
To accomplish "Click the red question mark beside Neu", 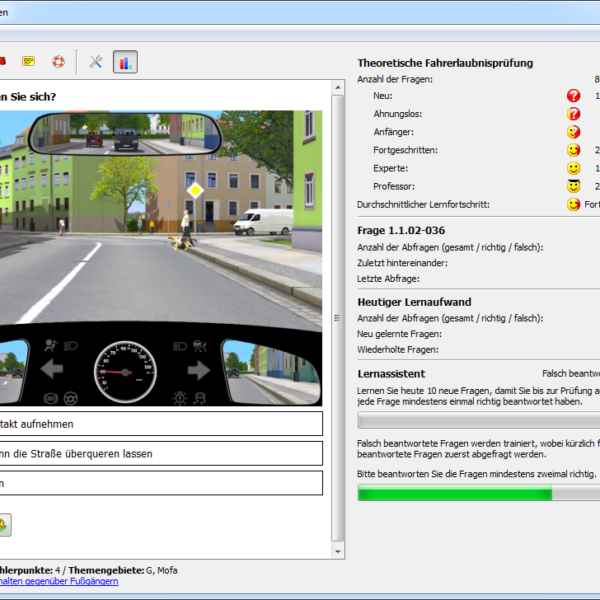I will point(573,96).
